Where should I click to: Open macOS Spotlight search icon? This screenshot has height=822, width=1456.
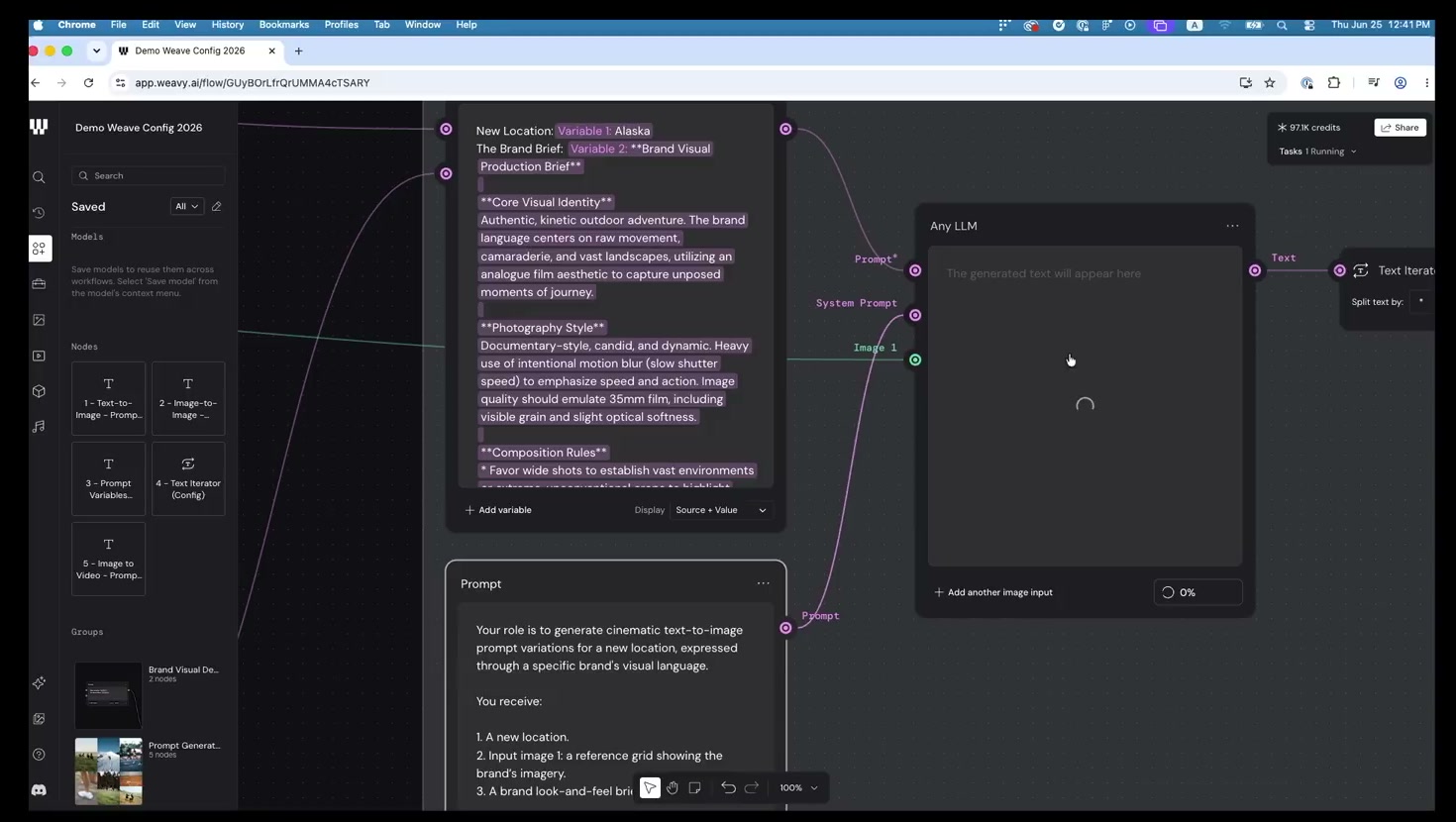coord(1282,25)
